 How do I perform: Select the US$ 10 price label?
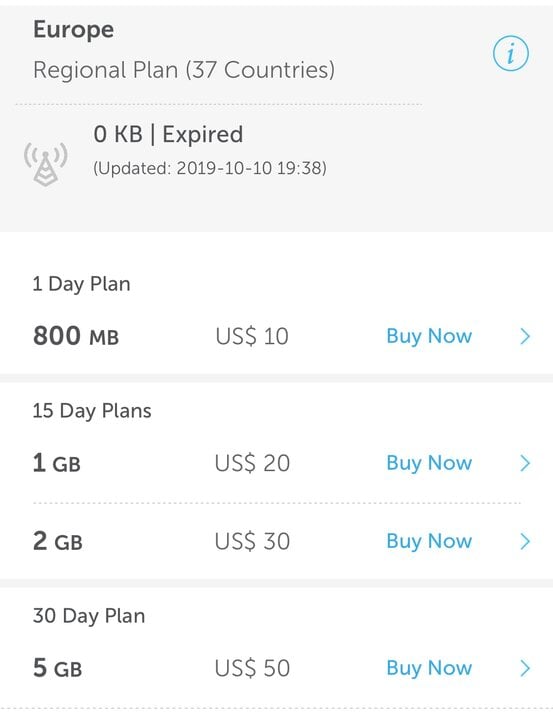(x=252, y=337)
